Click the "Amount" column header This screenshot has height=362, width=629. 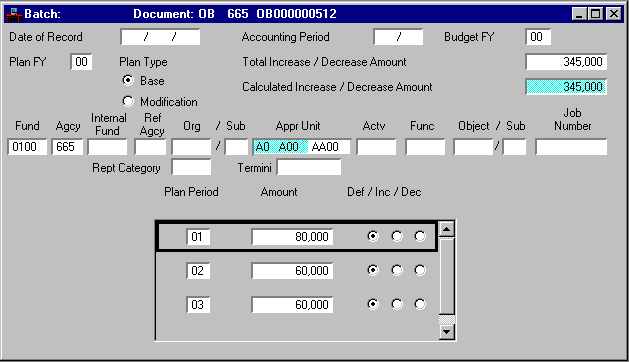click(279, 192)
